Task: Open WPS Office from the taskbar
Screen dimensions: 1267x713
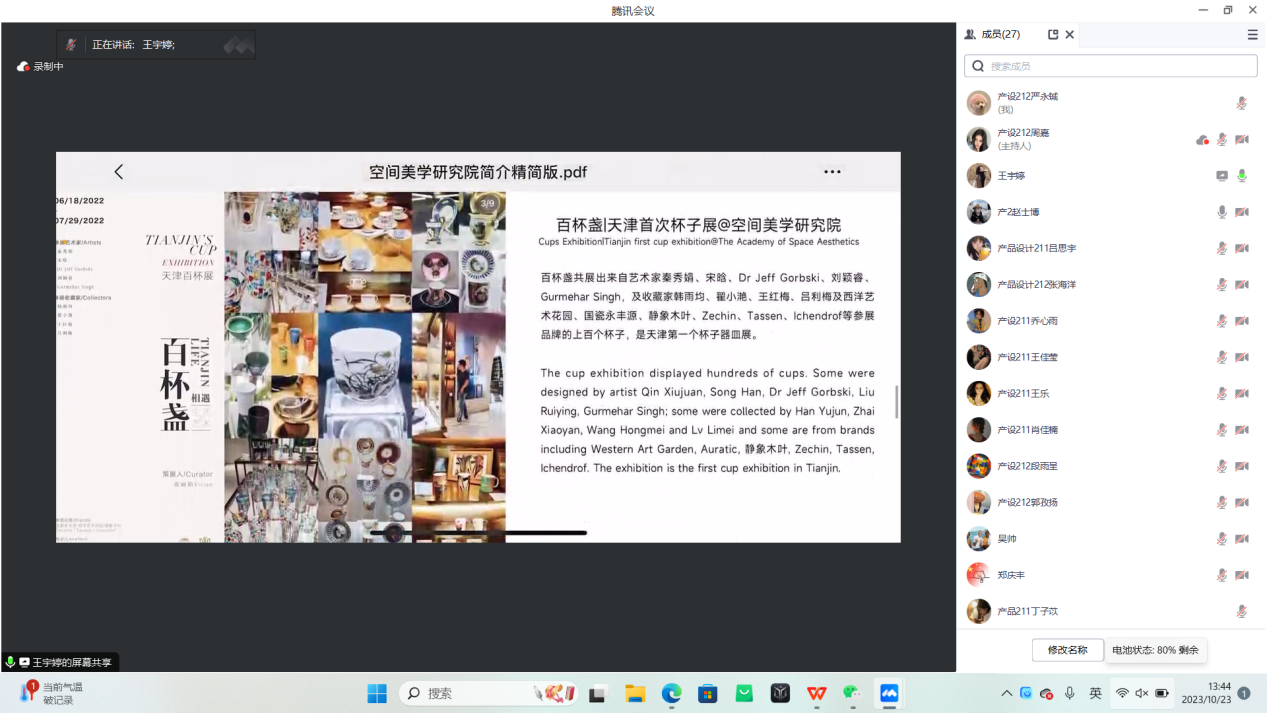Action: (816, 693)
